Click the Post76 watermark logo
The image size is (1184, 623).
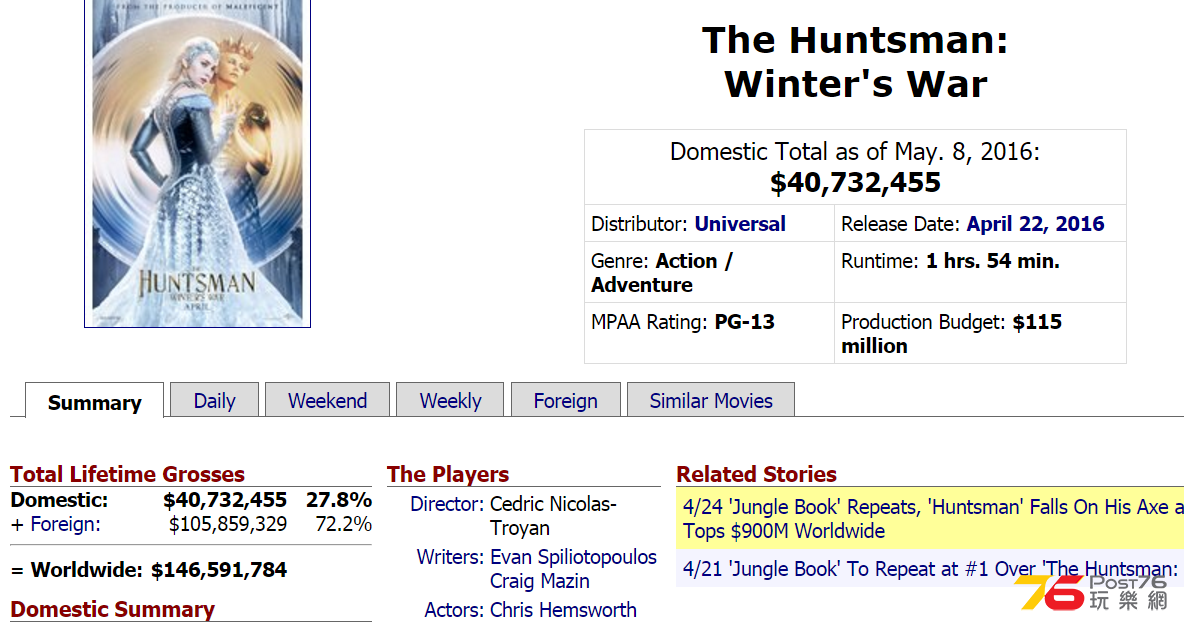1092,593
